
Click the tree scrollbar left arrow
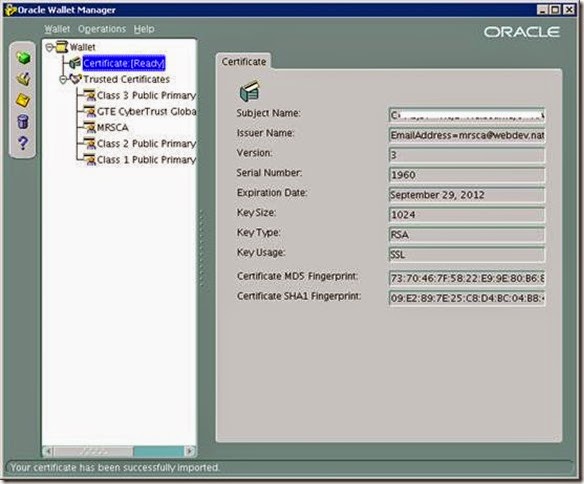pyautogui.click(x=48, y=451)
